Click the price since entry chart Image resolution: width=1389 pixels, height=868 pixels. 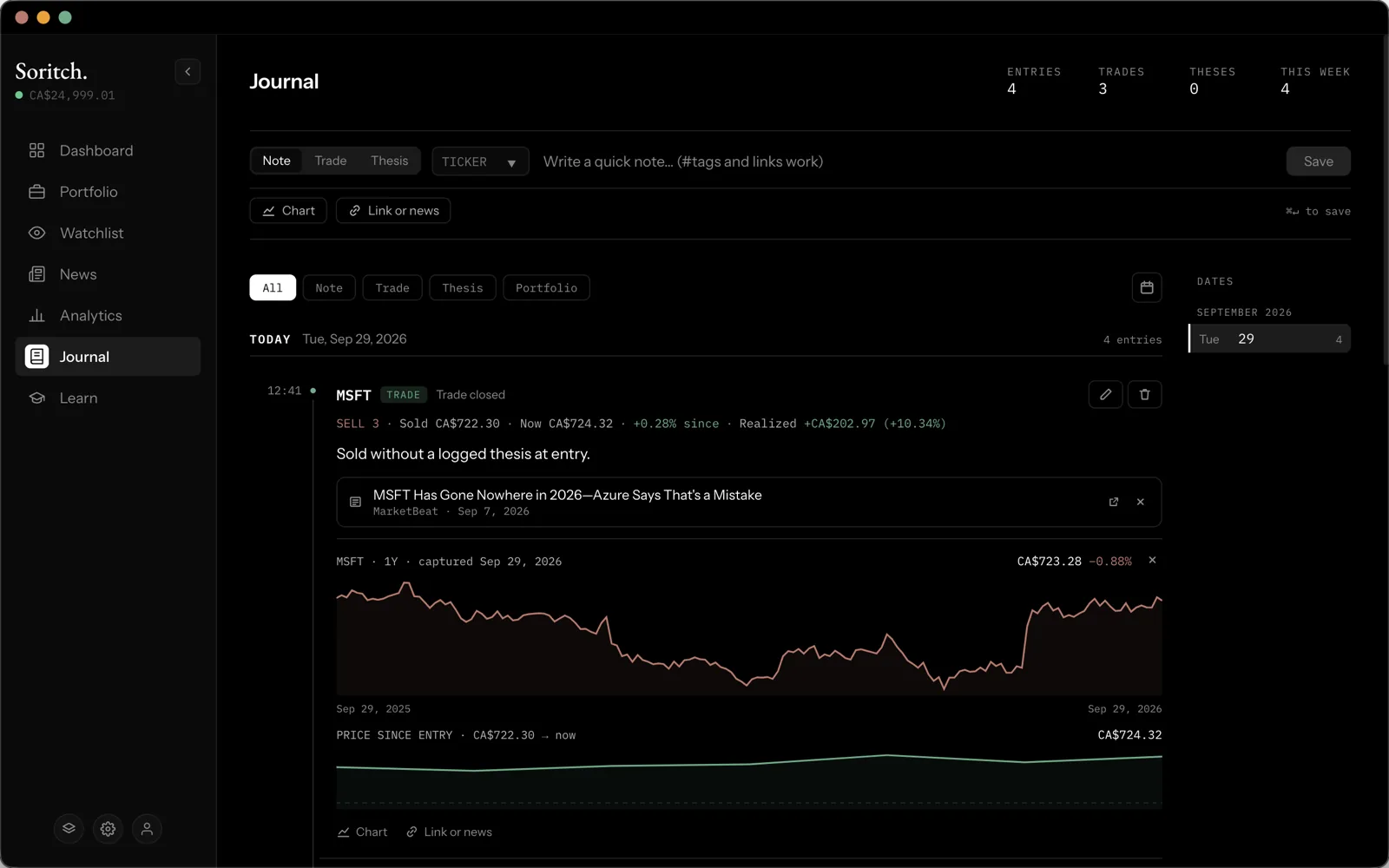(x=749, y=779)
